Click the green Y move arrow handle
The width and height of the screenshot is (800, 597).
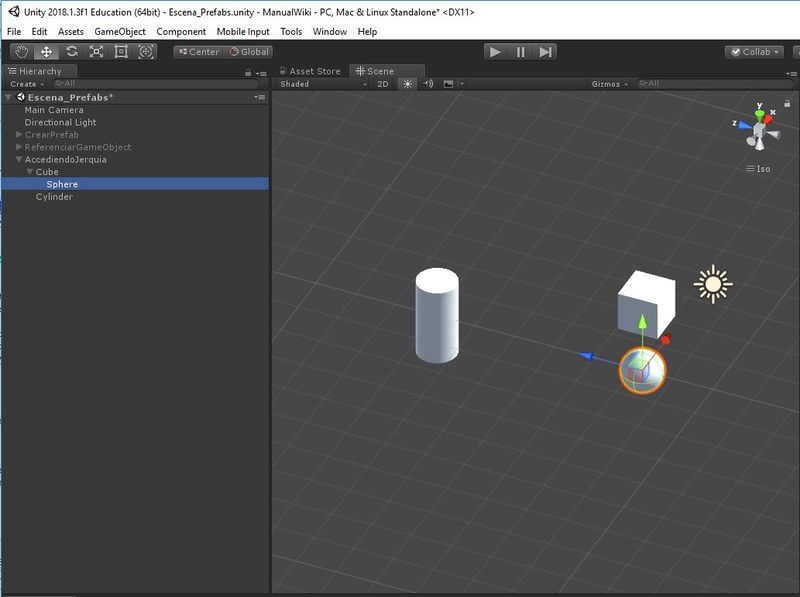coord(643,322)
